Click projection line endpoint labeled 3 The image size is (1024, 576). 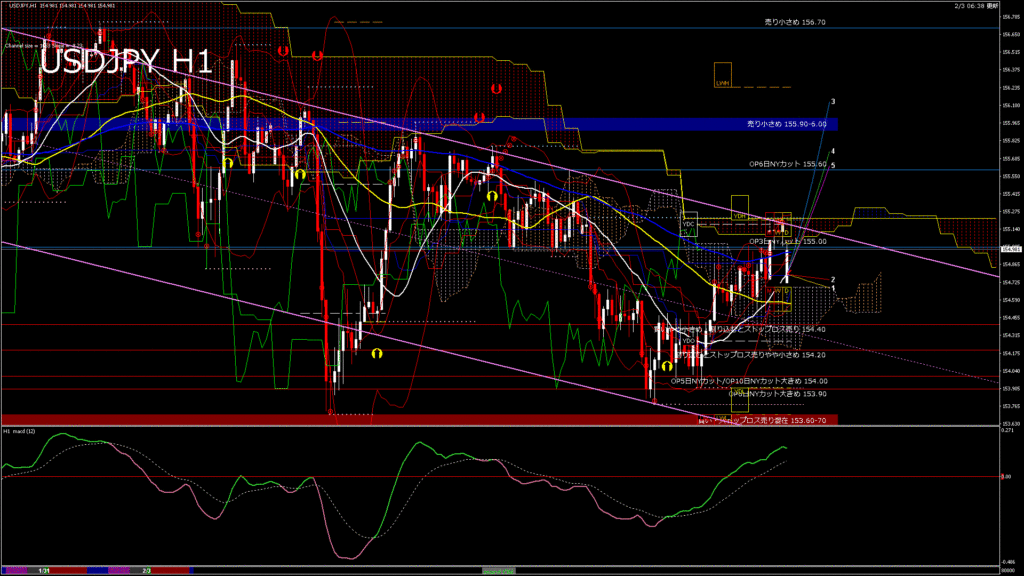click(834, 102)
